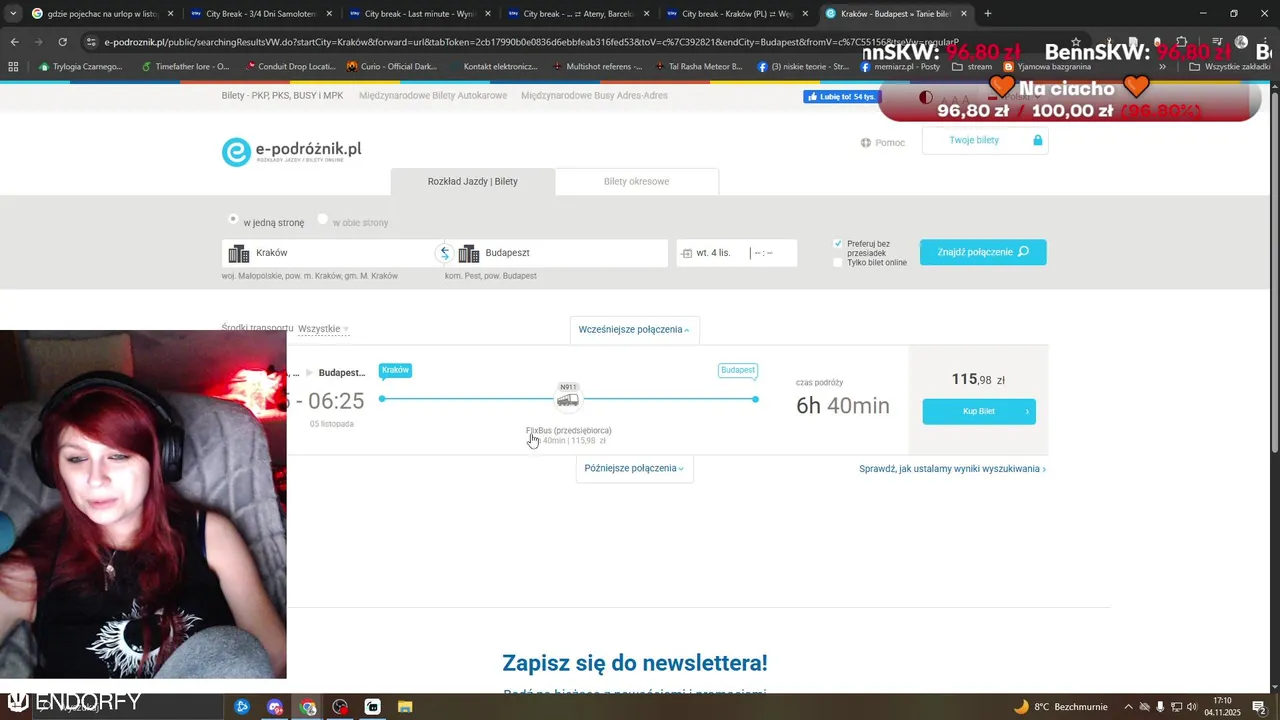Viewport: 1280px width, 720px height.
Task: Swap Kraków and Budapeszt with the swap arrows icon
Action: click(x=445, y=253)
